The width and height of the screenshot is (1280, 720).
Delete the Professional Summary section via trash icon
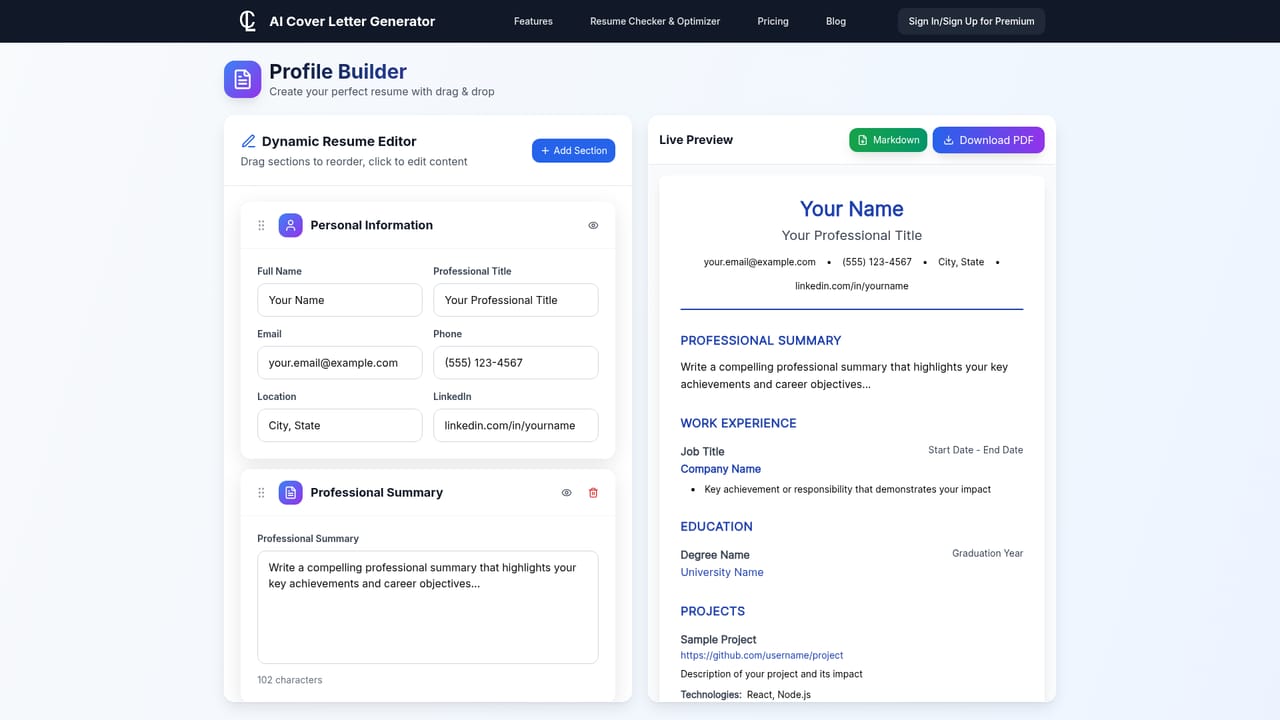point(593,493)
